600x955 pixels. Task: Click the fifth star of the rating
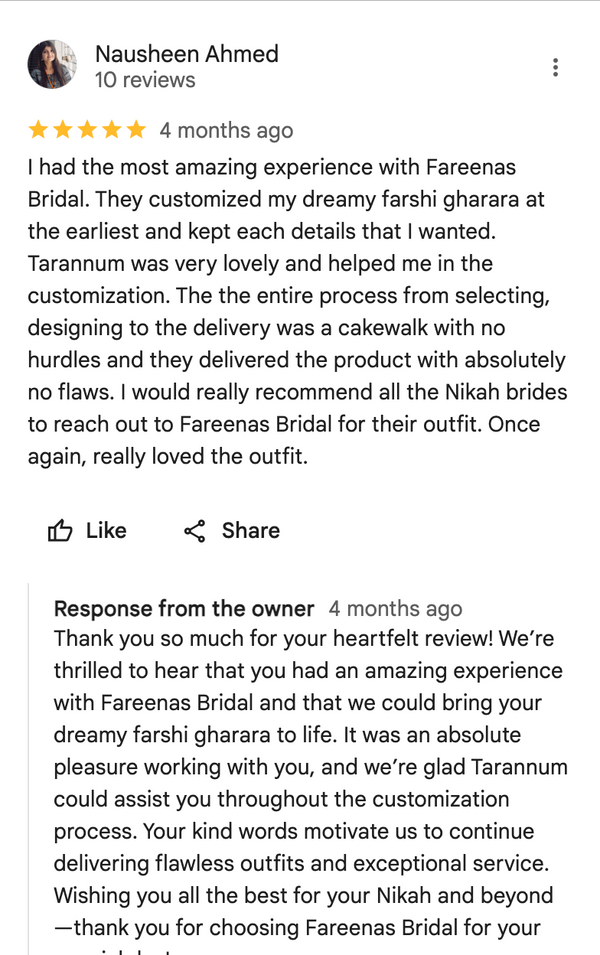coord(135,129)
